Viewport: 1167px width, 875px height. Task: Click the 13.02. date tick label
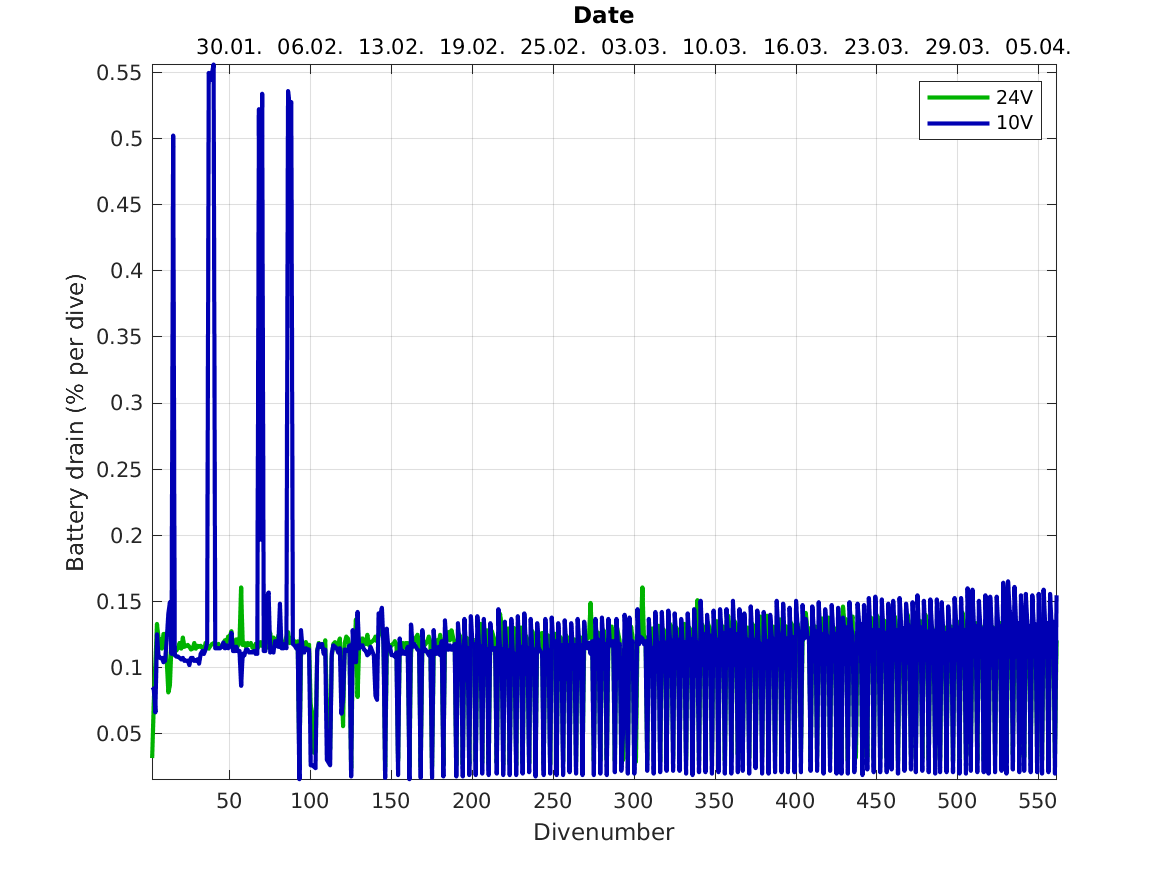tap(391, 48)
